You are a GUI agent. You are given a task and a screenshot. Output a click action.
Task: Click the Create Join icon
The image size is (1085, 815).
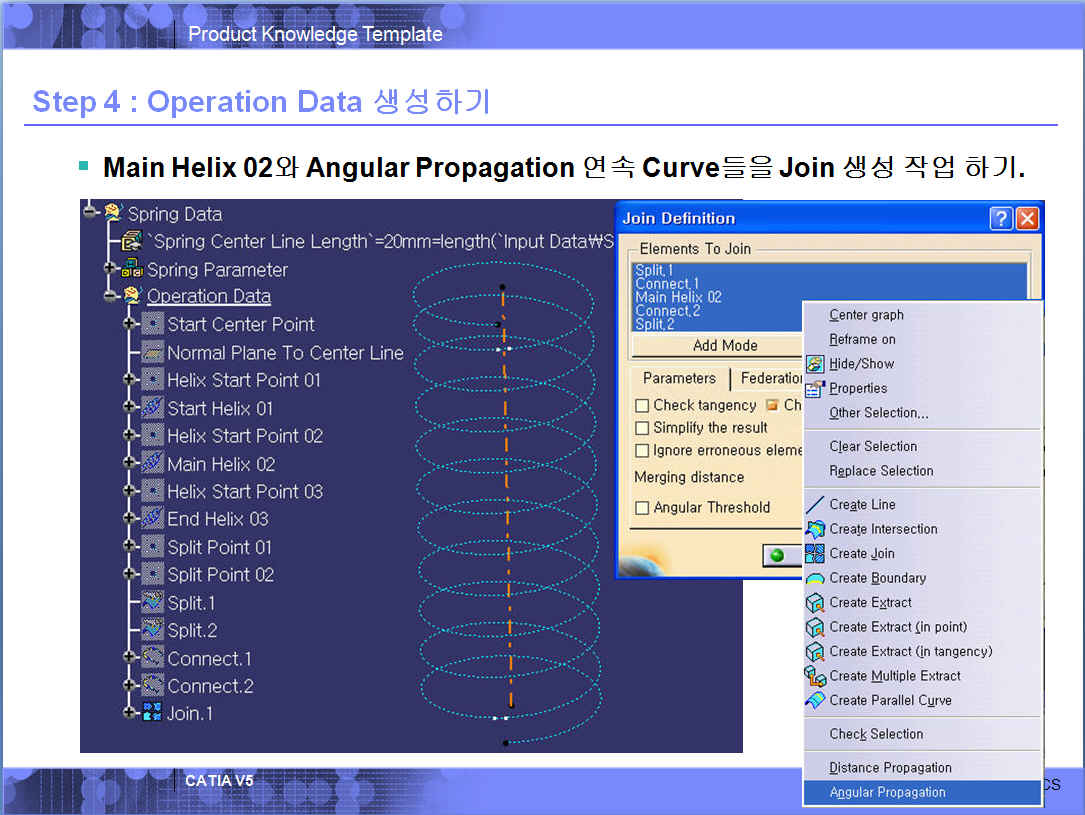click(815, 554)
